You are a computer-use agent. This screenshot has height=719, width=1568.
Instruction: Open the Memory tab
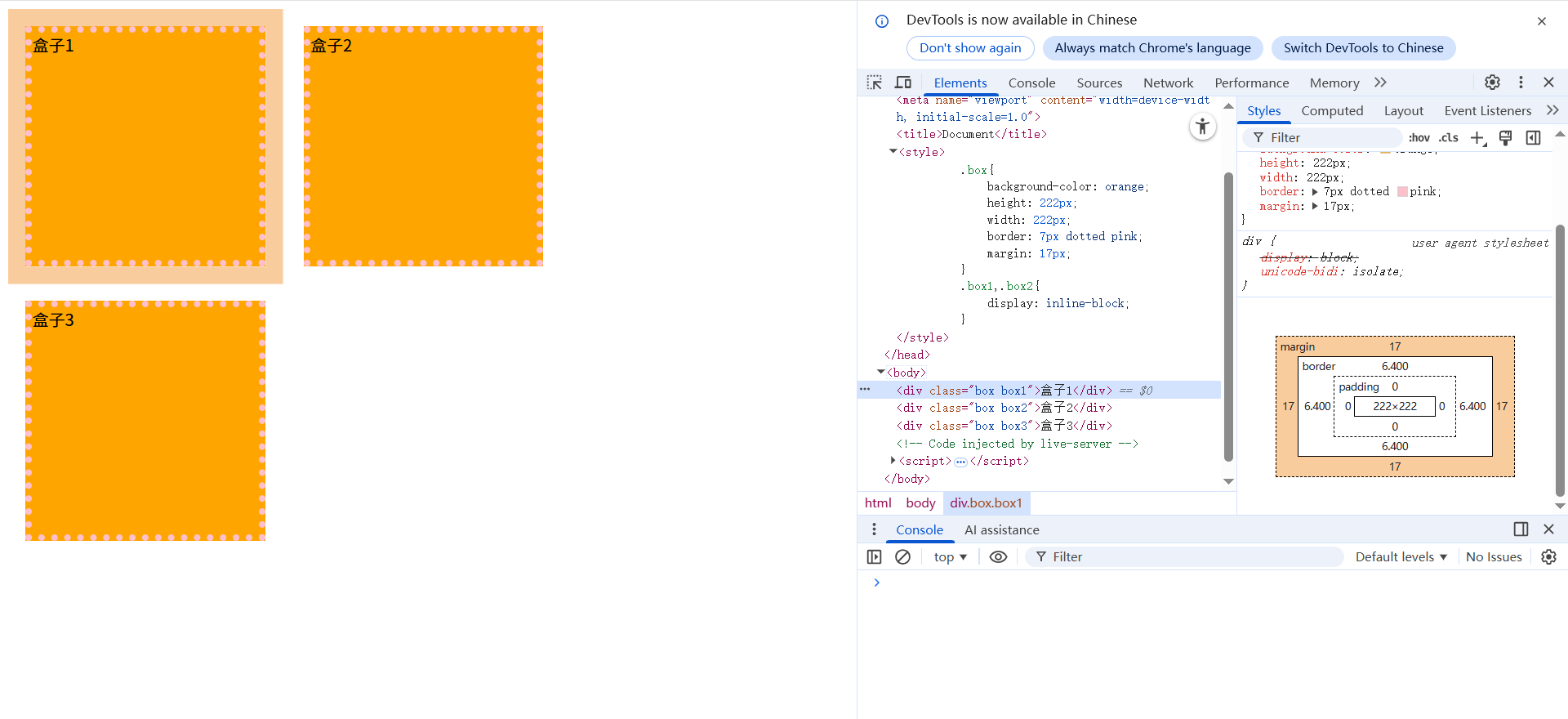(1334, 83)
